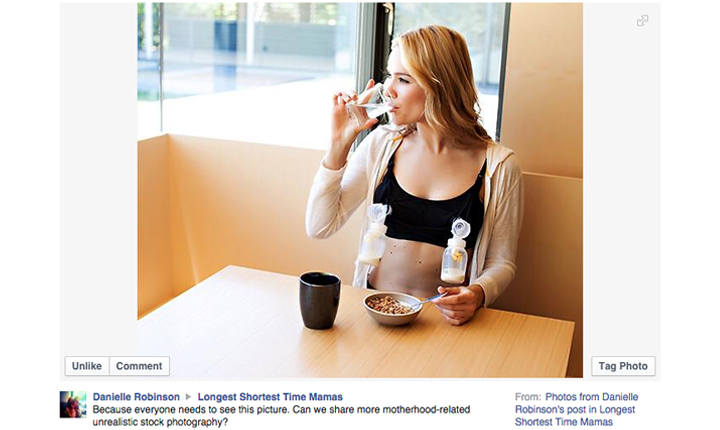The image size is (720, 430).
Task: Click the arrow between poster and group names
Action: coord(188,396)
